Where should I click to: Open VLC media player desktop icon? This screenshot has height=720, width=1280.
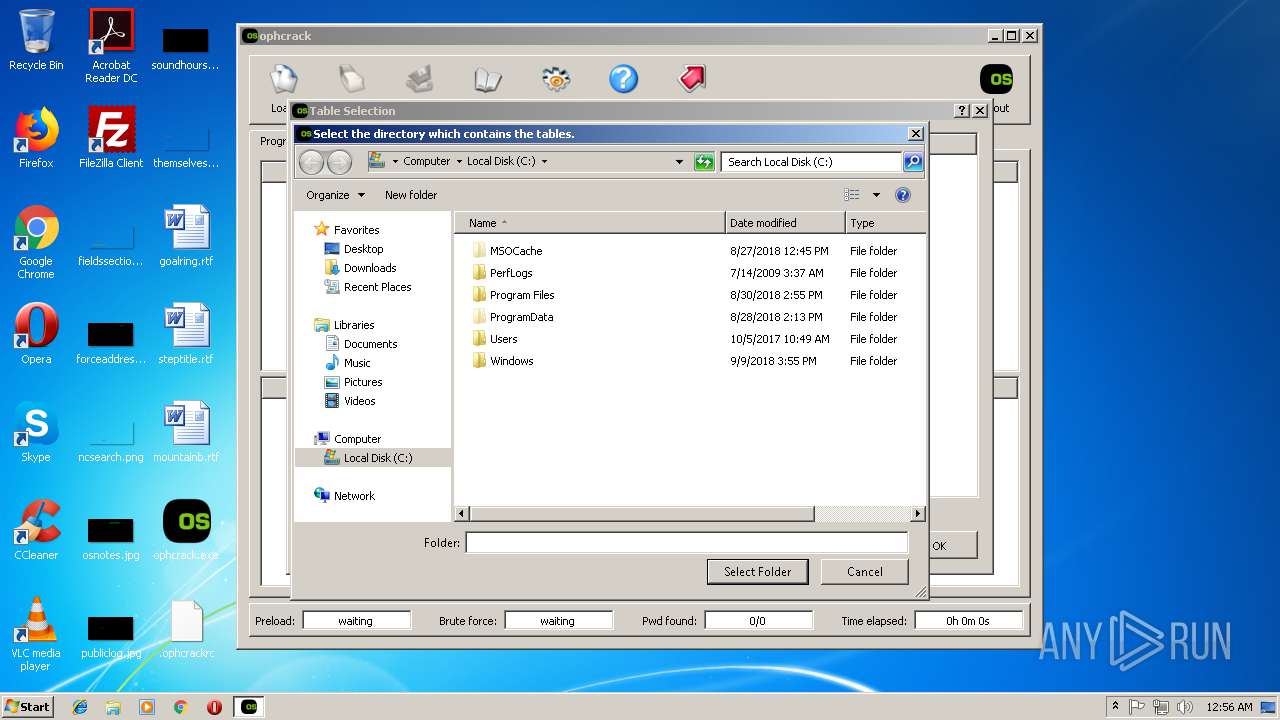tap(36, 634)
